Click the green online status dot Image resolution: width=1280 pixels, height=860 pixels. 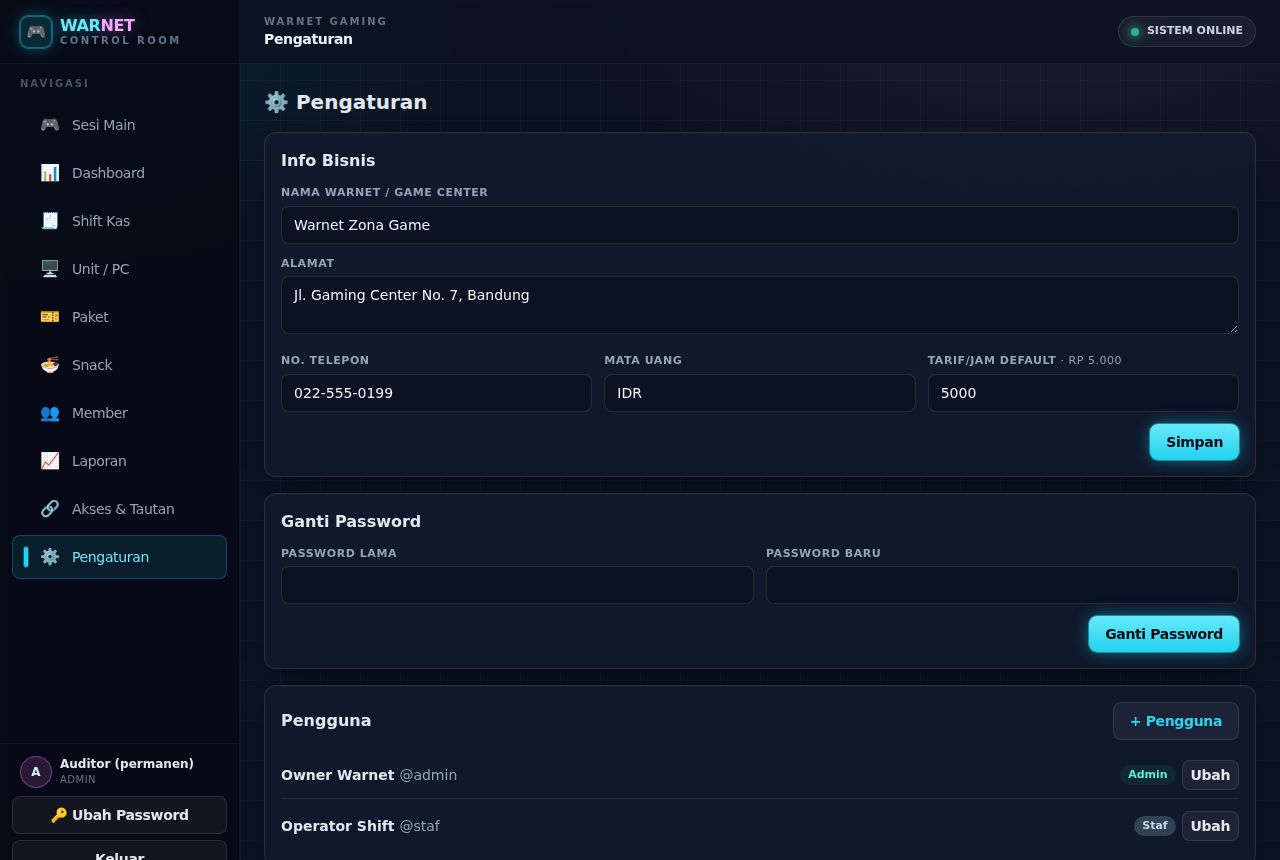pyautogui.click(x=1135, y=32)
